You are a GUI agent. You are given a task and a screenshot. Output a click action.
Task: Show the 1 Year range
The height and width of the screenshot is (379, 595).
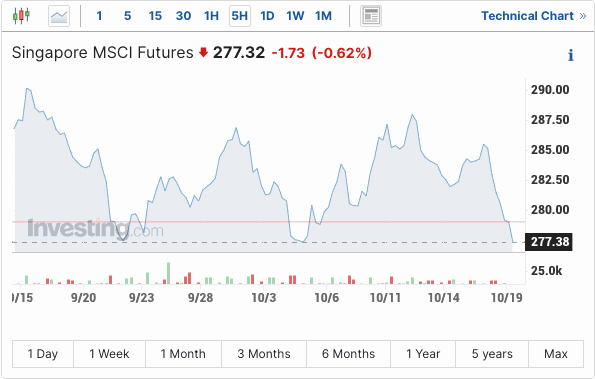click(x=423, y=354)
